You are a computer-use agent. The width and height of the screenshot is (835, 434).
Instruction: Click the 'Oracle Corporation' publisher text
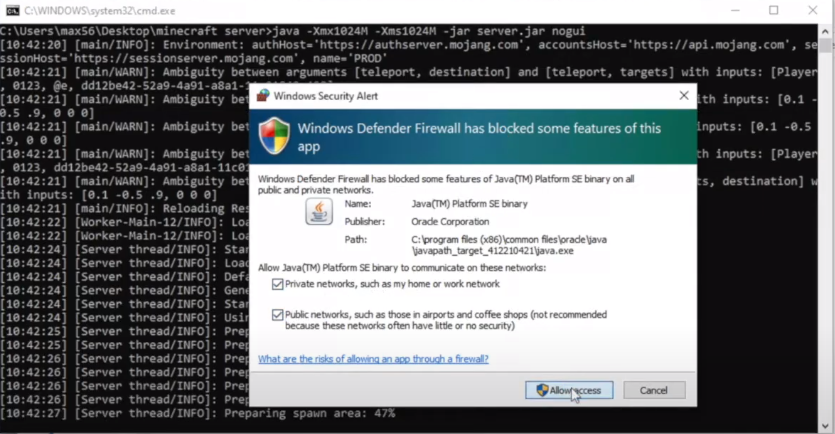point(450,222)
